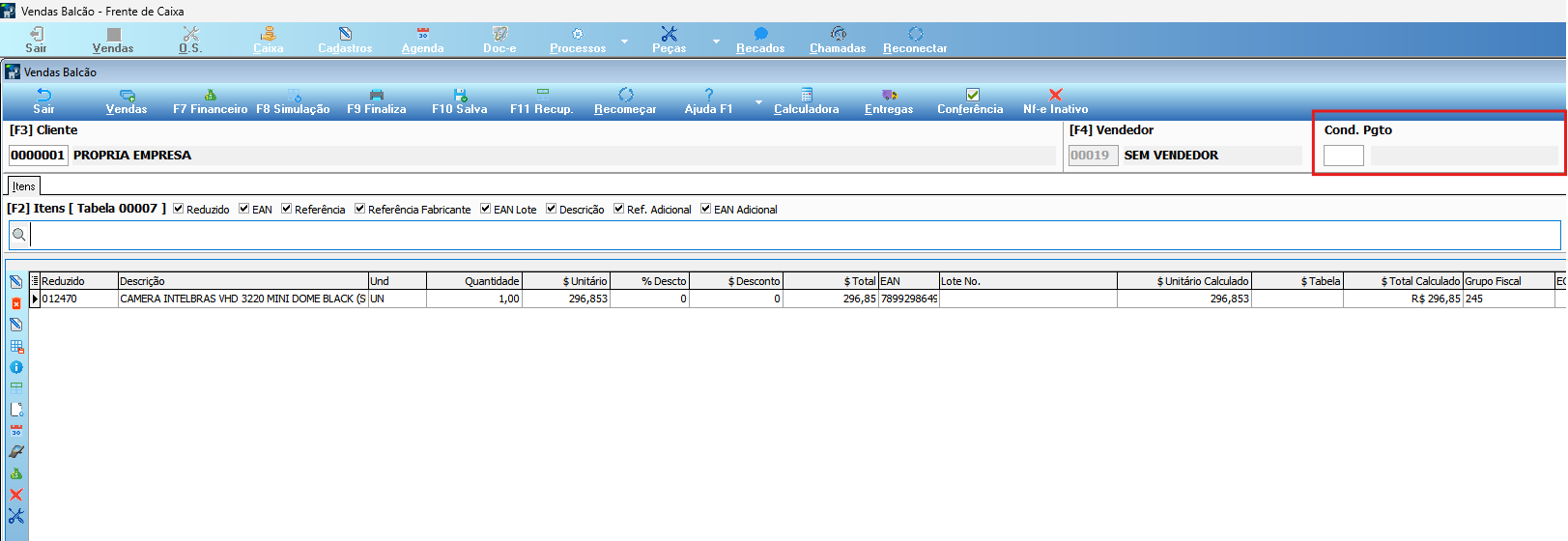Click the $ Unitário column header
The image size is (1568, 541).
(x=566, y=281)
